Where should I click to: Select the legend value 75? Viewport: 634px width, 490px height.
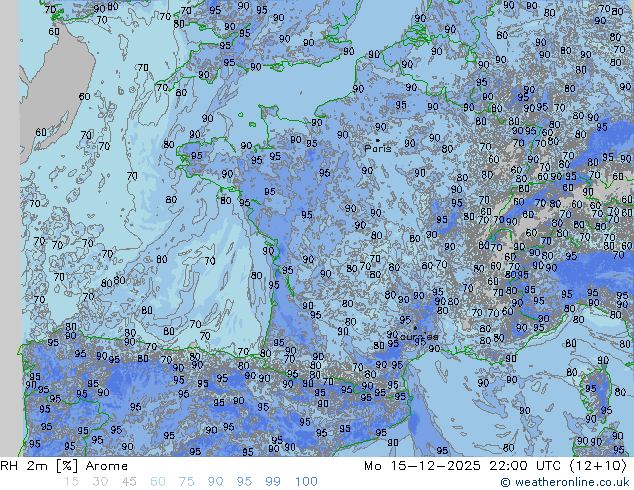pos(186,482)
